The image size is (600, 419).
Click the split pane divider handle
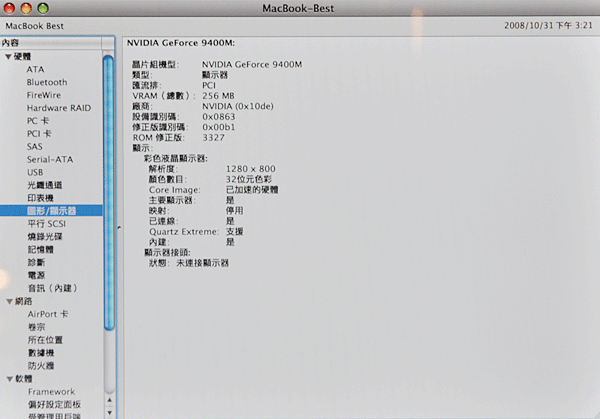pyautogui.click(x=119, y=228)
